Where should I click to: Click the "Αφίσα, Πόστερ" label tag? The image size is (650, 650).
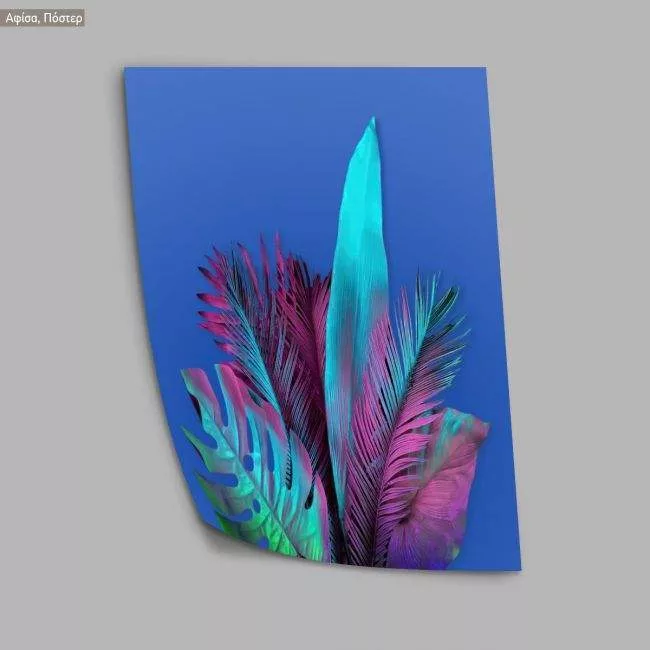coord(43,17)
